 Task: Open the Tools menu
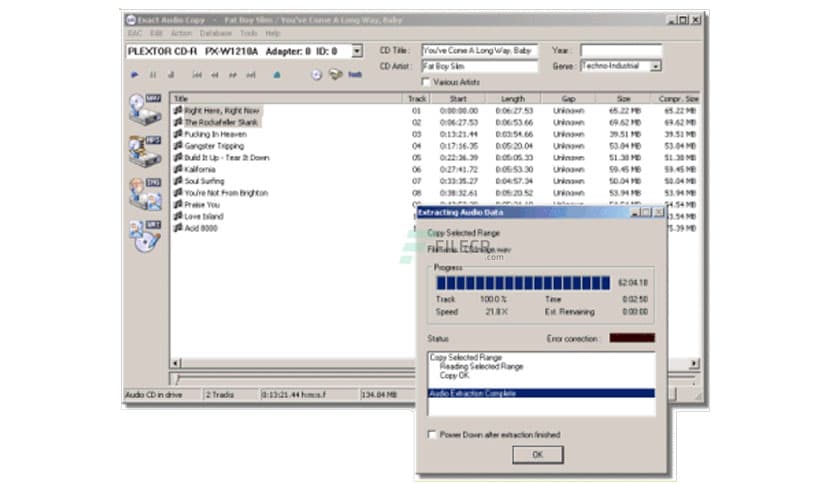248,33
